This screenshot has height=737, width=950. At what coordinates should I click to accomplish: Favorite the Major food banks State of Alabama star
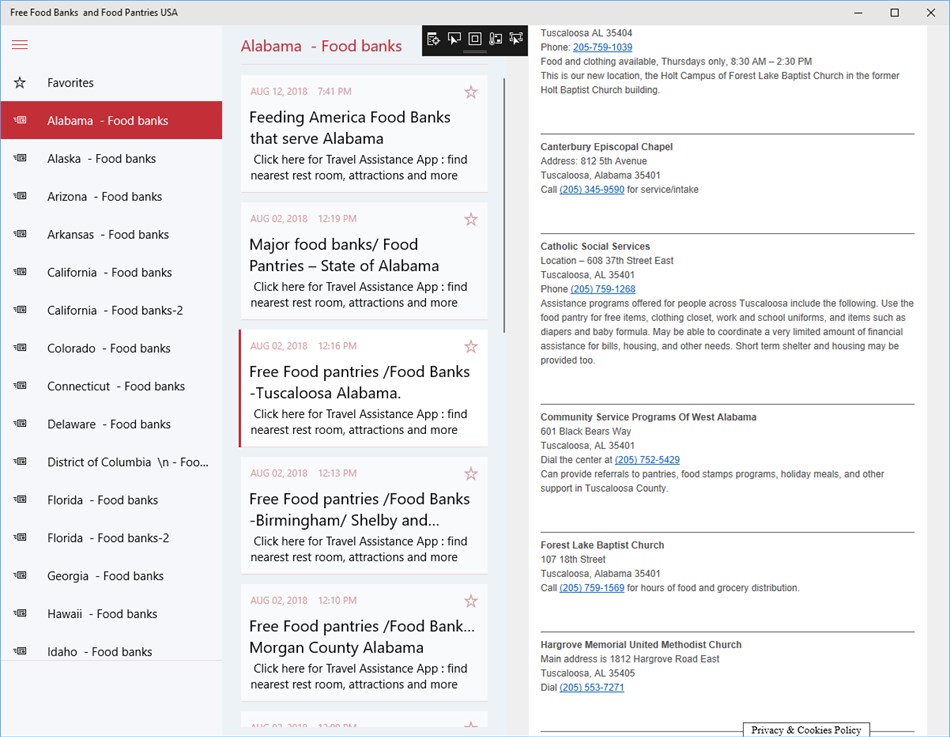coord(471,219)
